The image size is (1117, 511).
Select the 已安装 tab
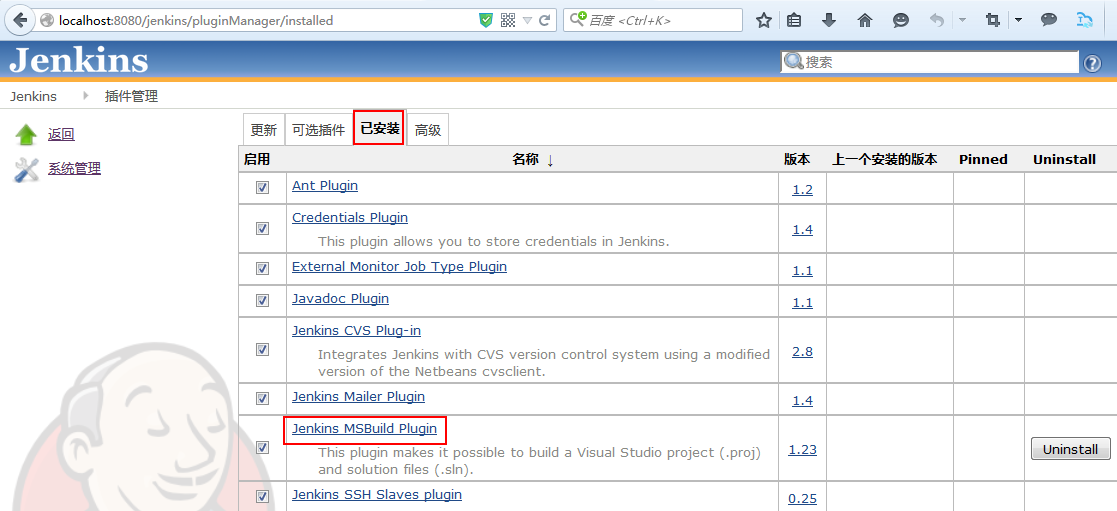pyautogui.click(x=379, y=128)
